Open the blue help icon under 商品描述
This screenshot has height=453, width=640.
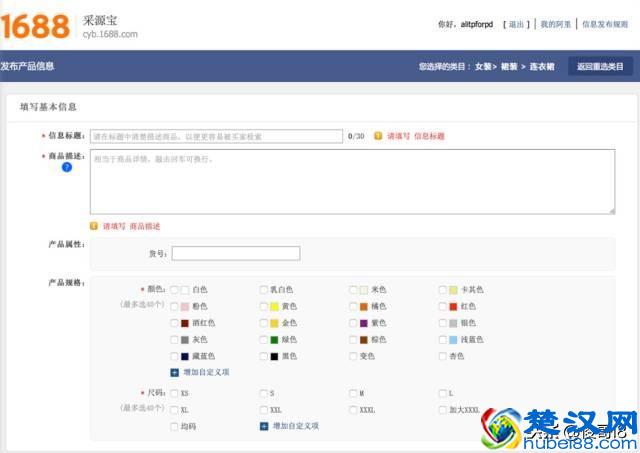pyautogui.click(x=67, y=167)
